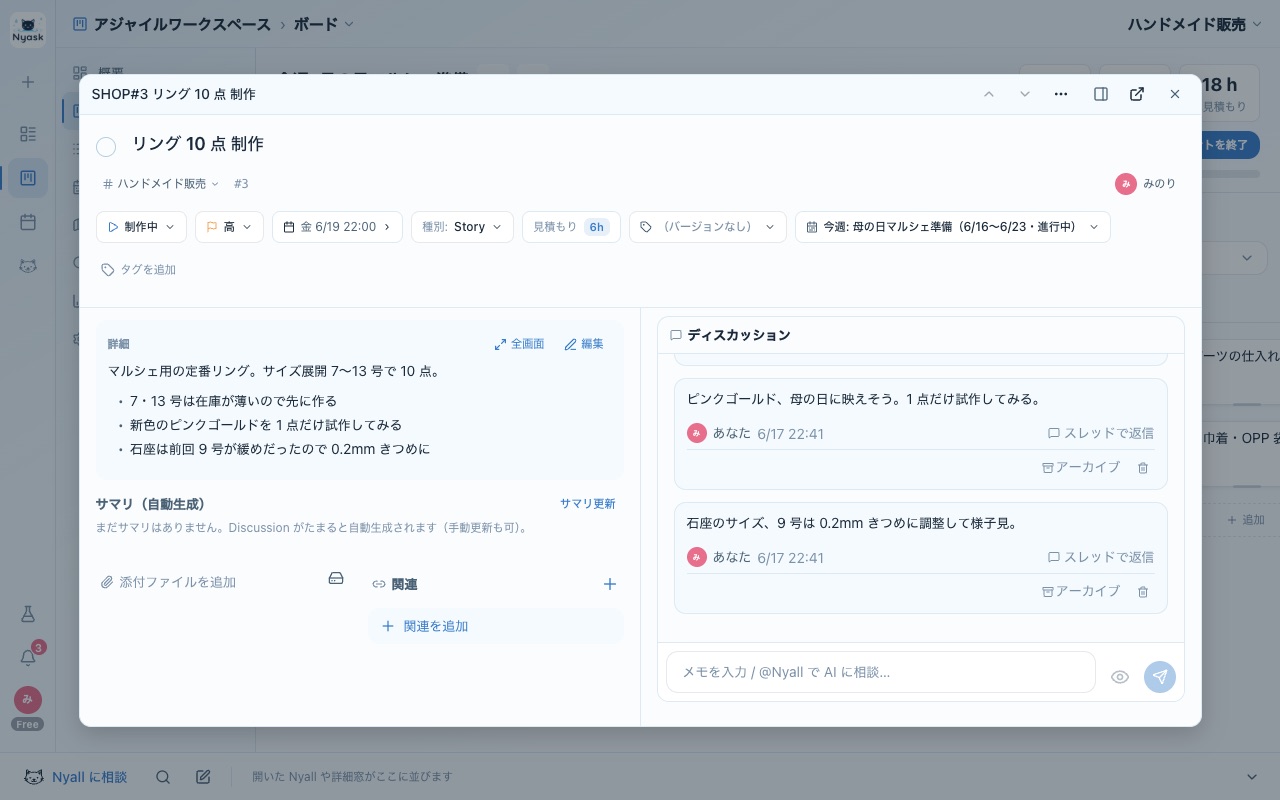This screenshot has height=800, width=1280.
Task: Click the plus create icon in left rail
Action: coord(28,82)
